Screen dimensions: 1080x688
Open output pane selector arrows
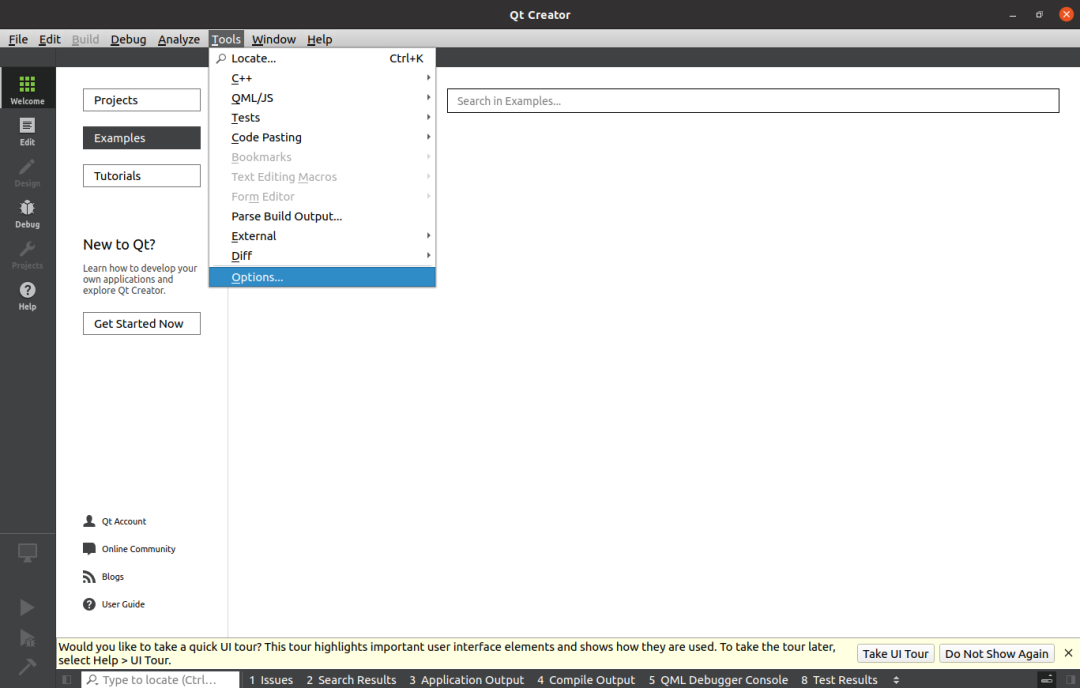pos(896,680)
